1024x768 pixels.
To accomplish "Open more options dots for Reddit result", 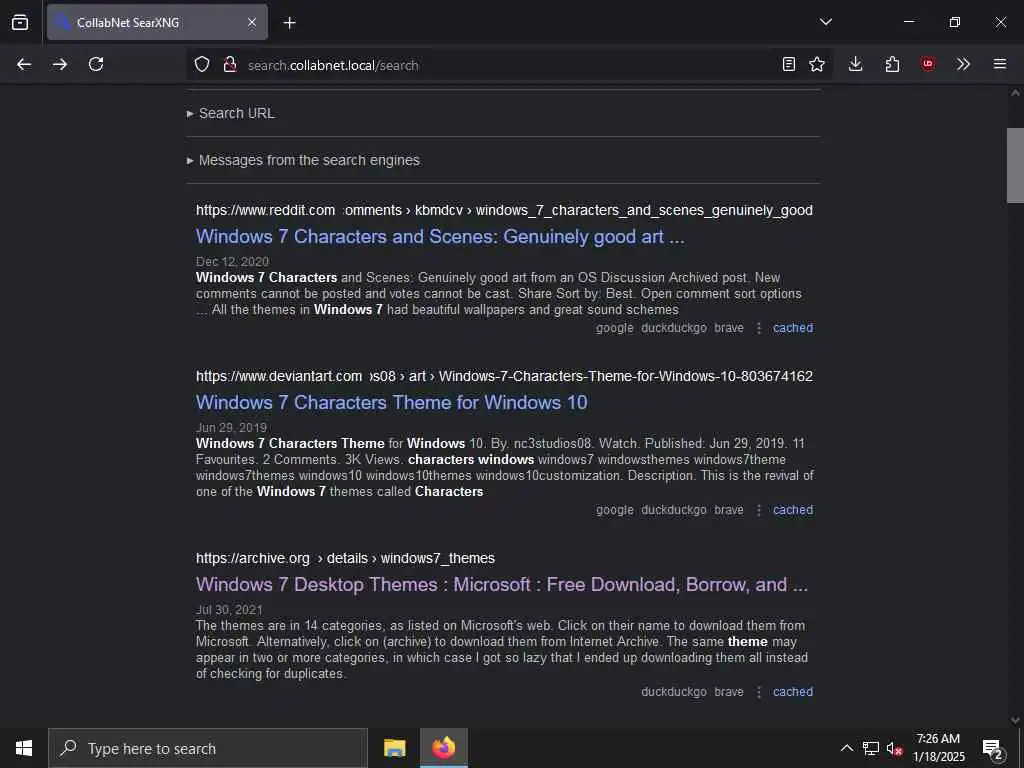I will point(758,328).
